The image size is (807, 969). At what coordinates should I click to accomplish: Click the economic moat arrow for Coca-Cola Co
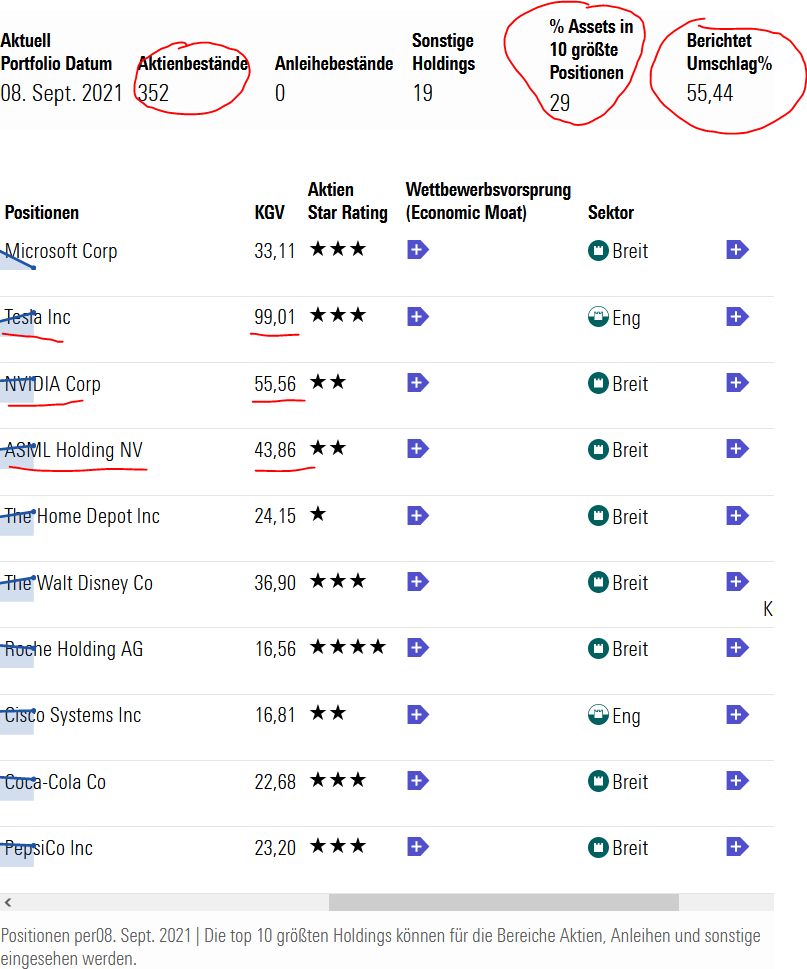click(418, 781)
